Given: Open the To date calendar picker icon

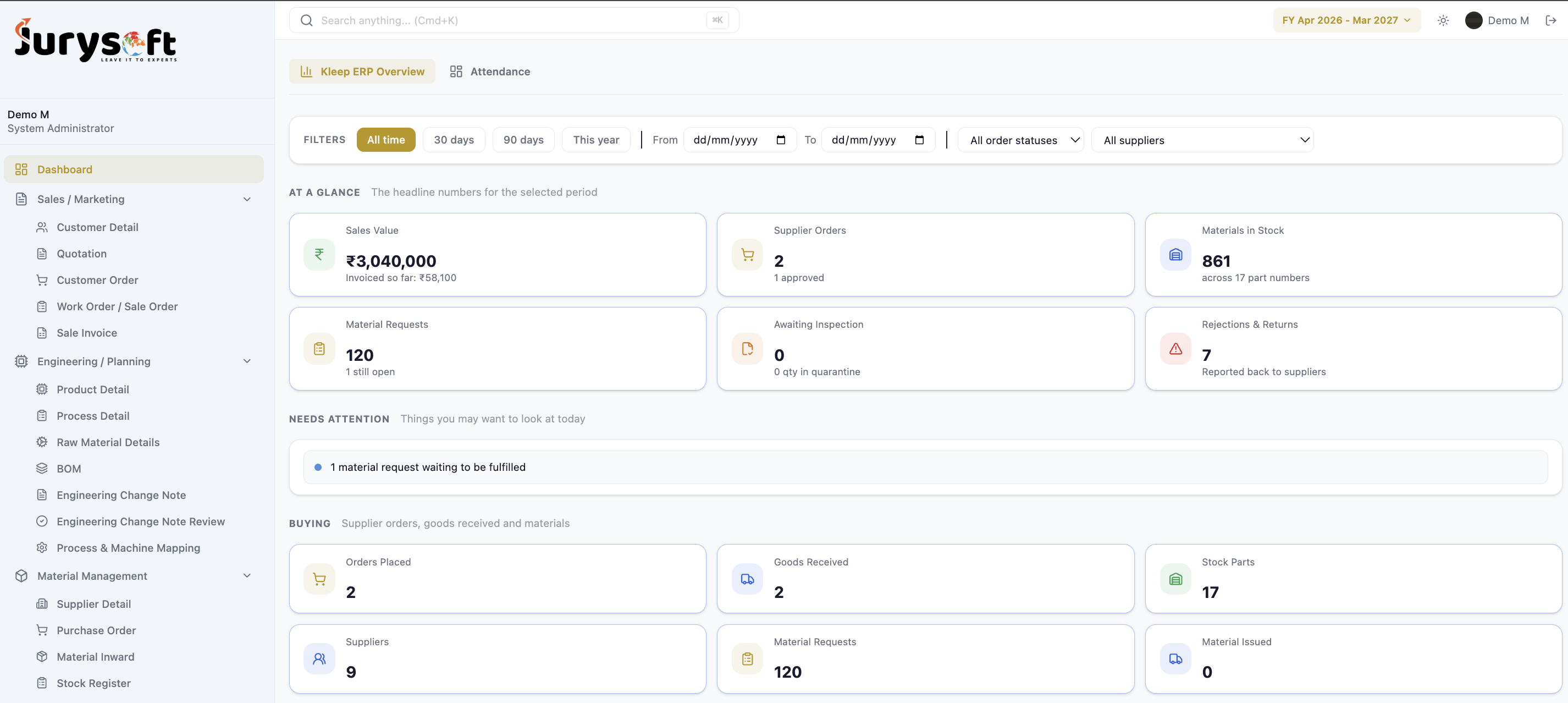Looking at the screenshot, I should pos(919,140).
